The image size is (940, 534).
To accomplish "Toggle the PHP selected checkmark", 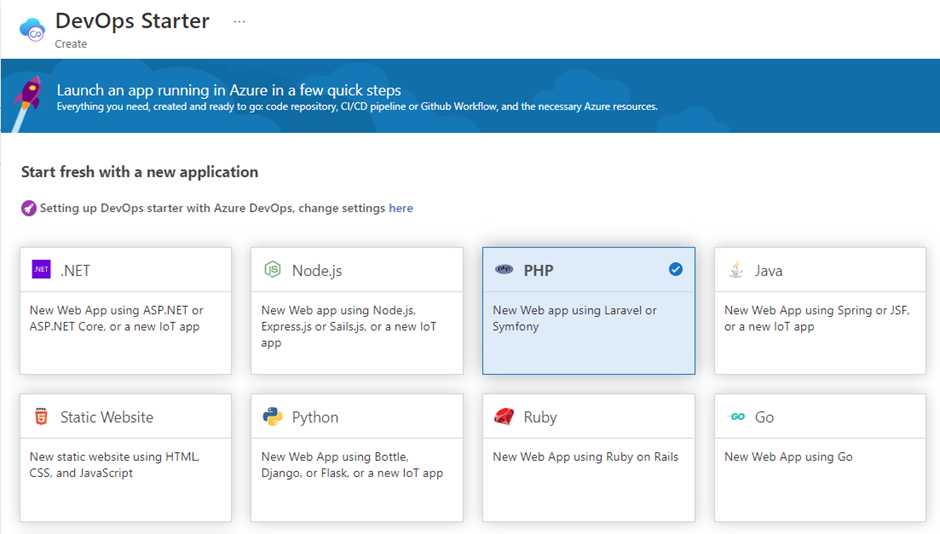I will tap(676, 269).
